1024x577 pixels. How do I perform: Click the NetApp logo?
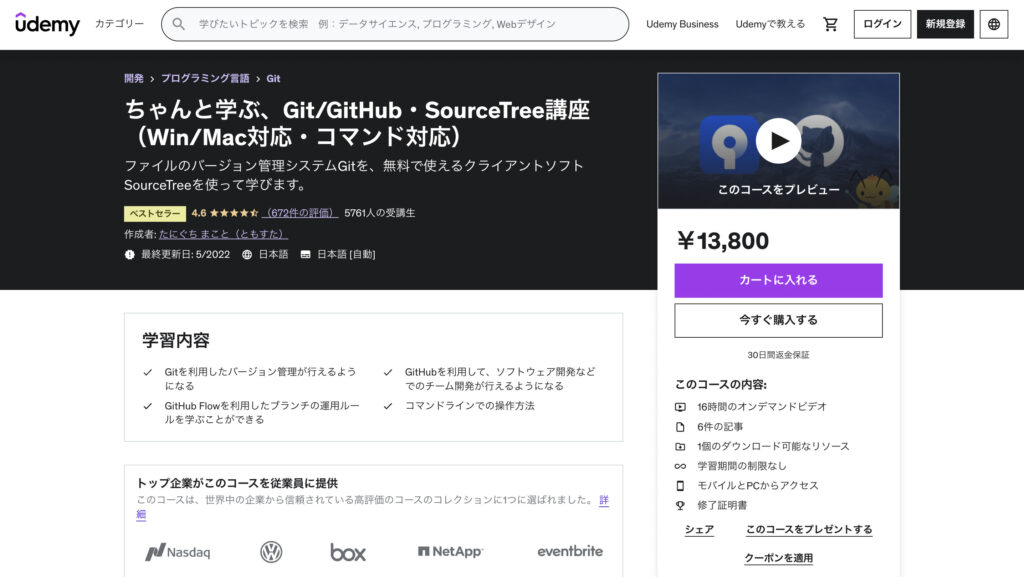tap(450, 552)
